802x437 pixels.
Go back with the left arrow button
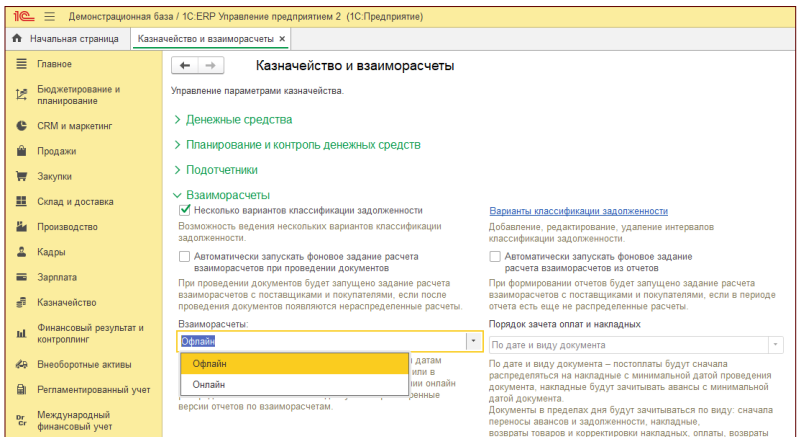pos(185,65)
